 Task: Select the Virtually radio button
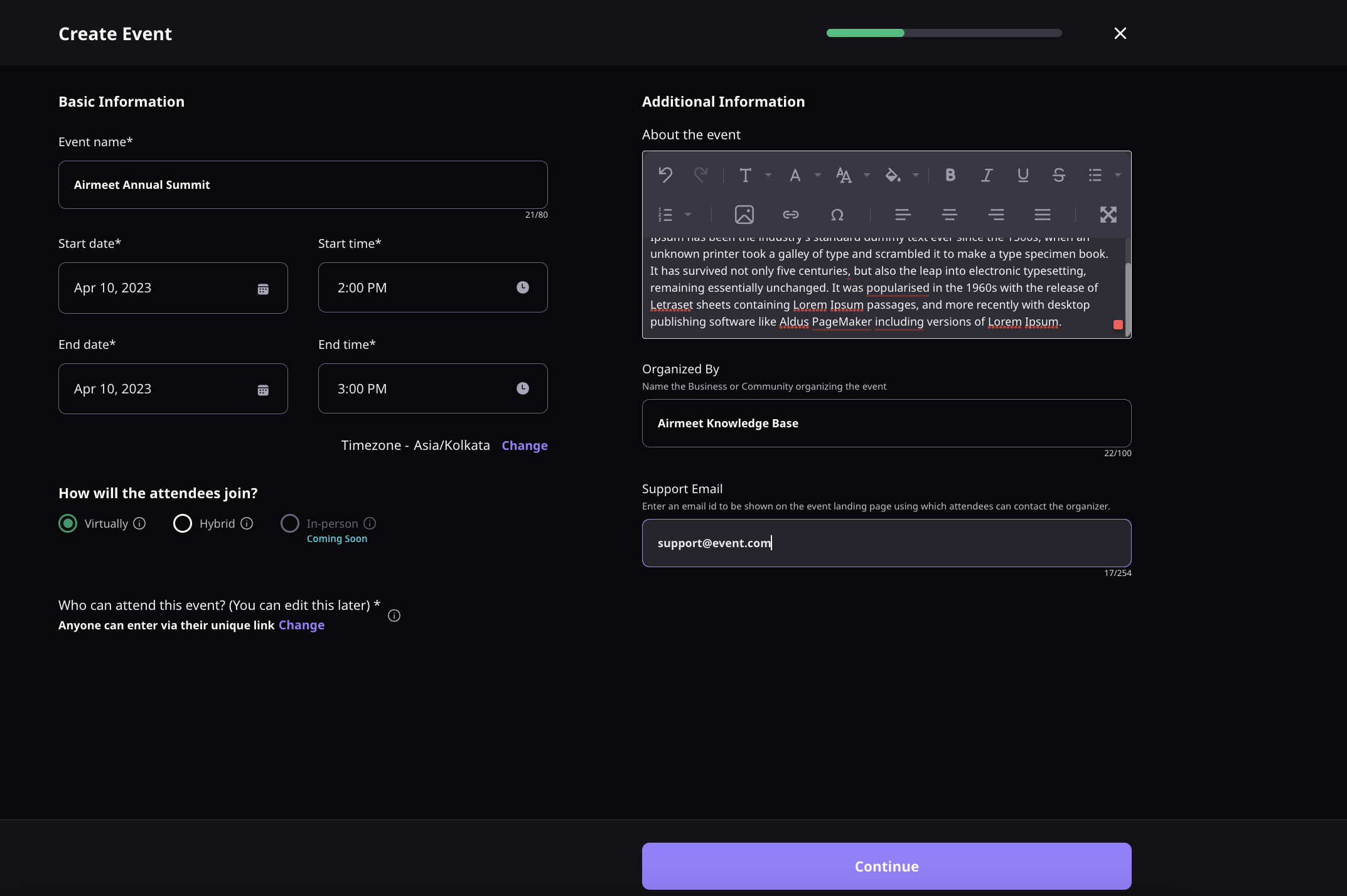[68, 523]
